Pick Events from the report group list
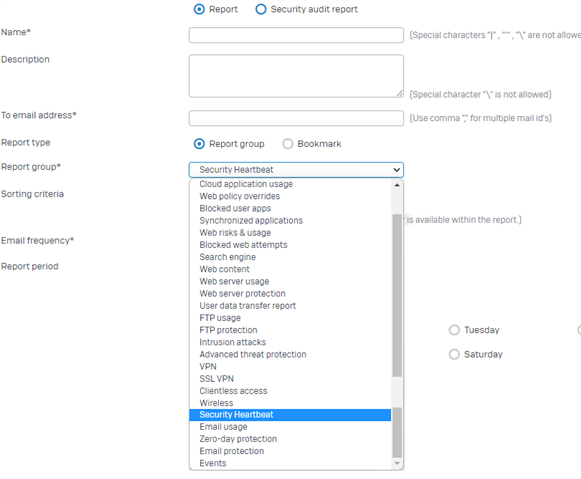Image resolution: width=581 pixels, height=479 pixels. (x=290, y=463)
